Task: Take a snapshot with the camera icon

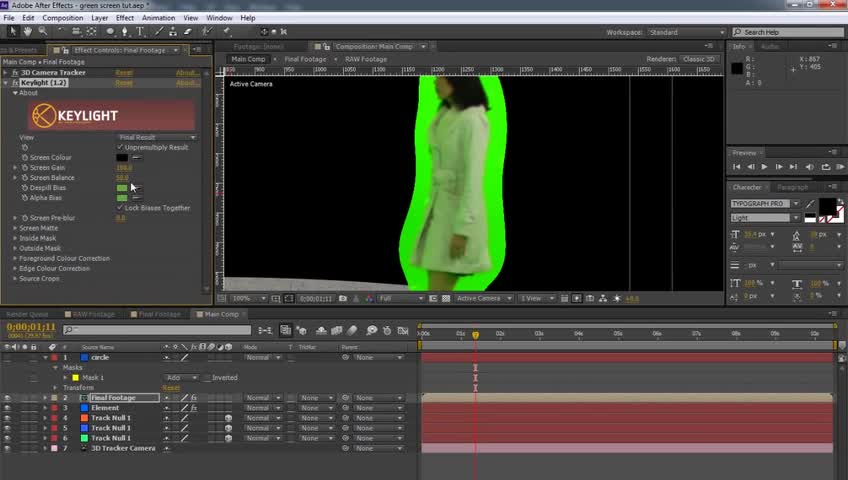Action: tap(343, 298)
